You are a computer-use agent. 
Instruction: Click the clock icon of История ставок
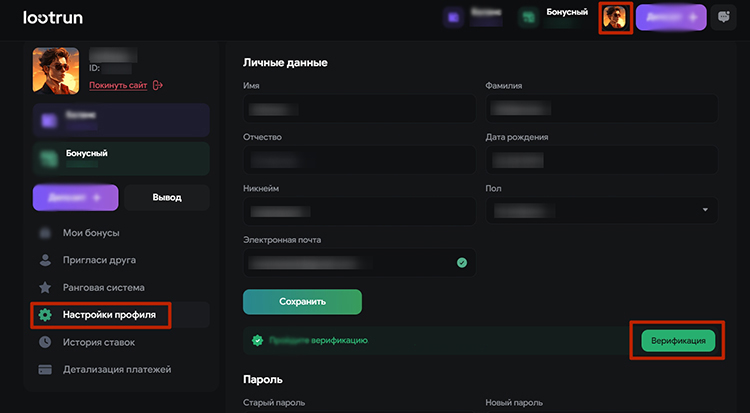pos(45,342)
